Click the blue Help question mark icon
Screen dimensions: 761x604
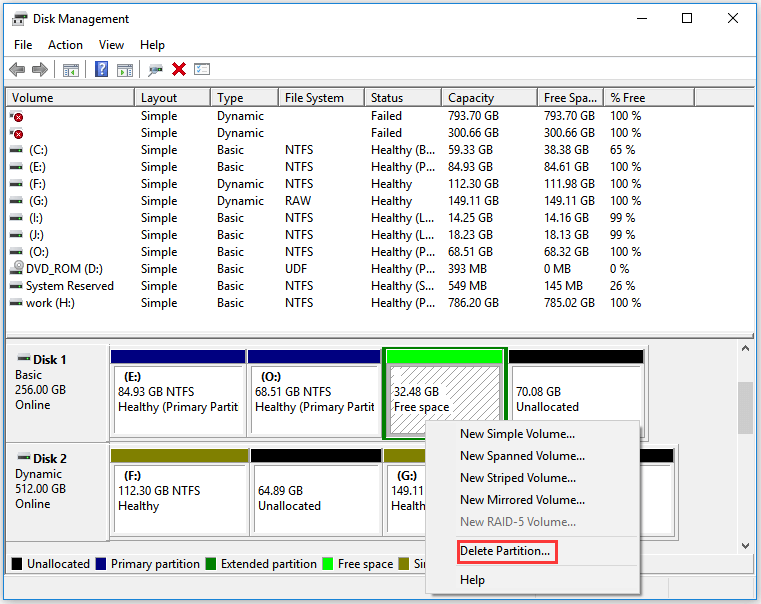tap(101, 69)
